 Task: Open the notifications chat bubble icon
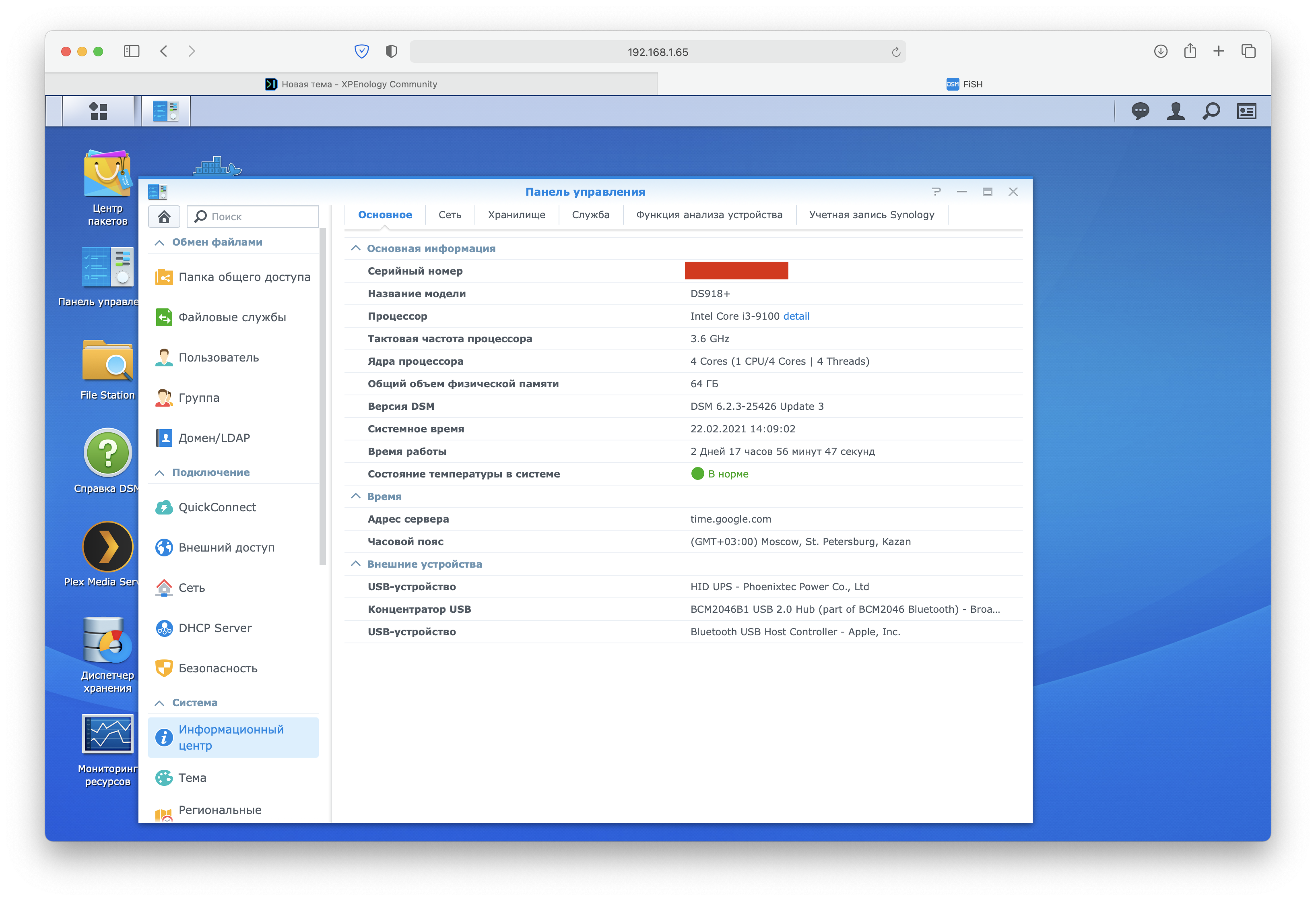(1140, 111)
